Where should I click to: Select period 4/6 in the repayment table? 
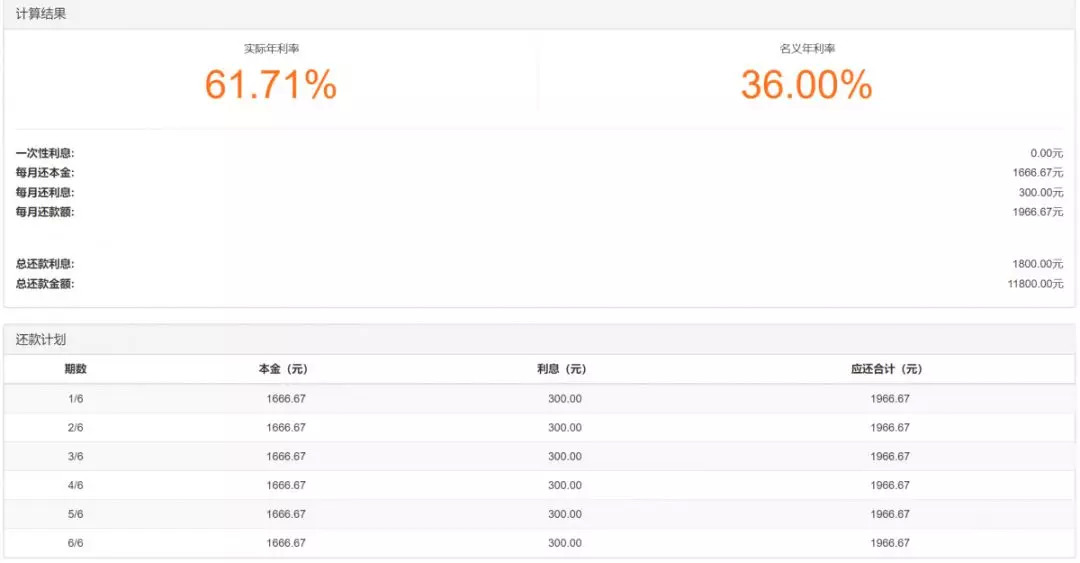(76, 486)
